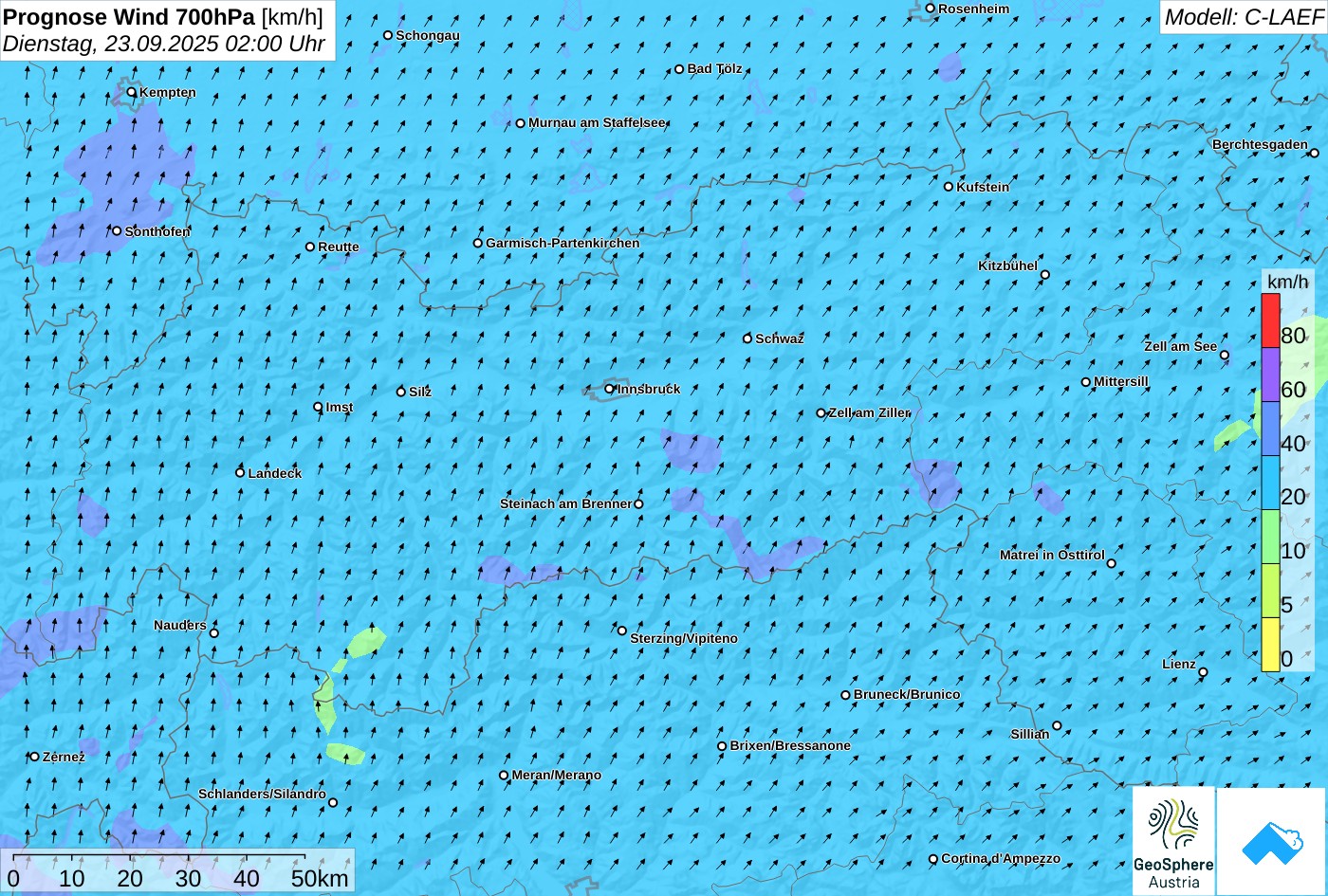Click the 'Reutte' town label

point(339,247)
